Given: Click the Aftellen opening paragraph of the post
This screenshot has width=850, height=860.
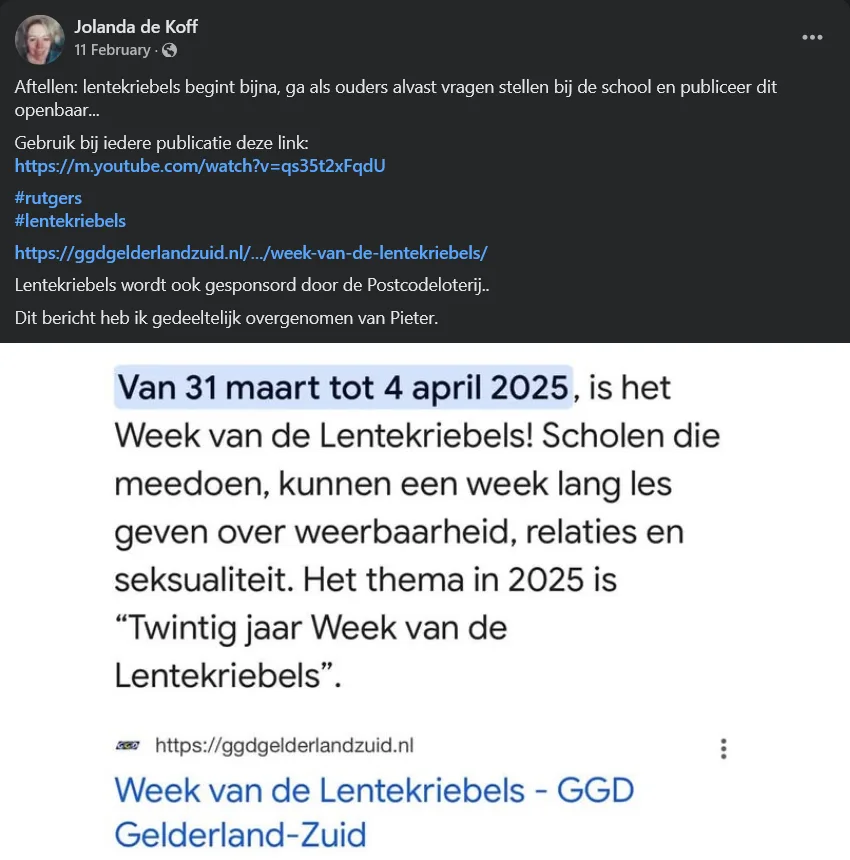Looking at the screenshot, I should 395,98.
